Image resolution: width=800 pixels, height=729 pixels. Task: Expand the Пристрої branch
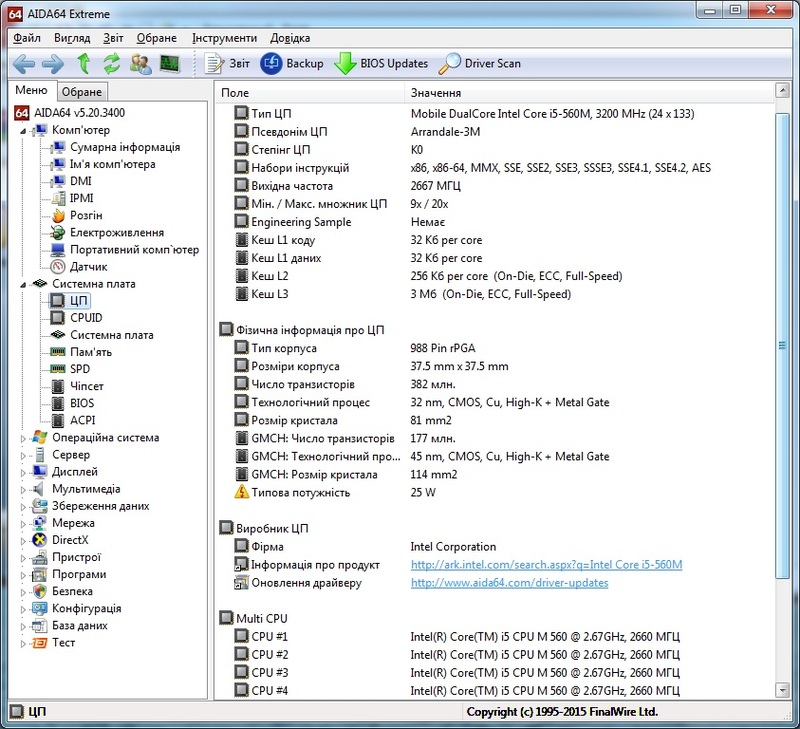pyautogui.click(x=23, y=558)
